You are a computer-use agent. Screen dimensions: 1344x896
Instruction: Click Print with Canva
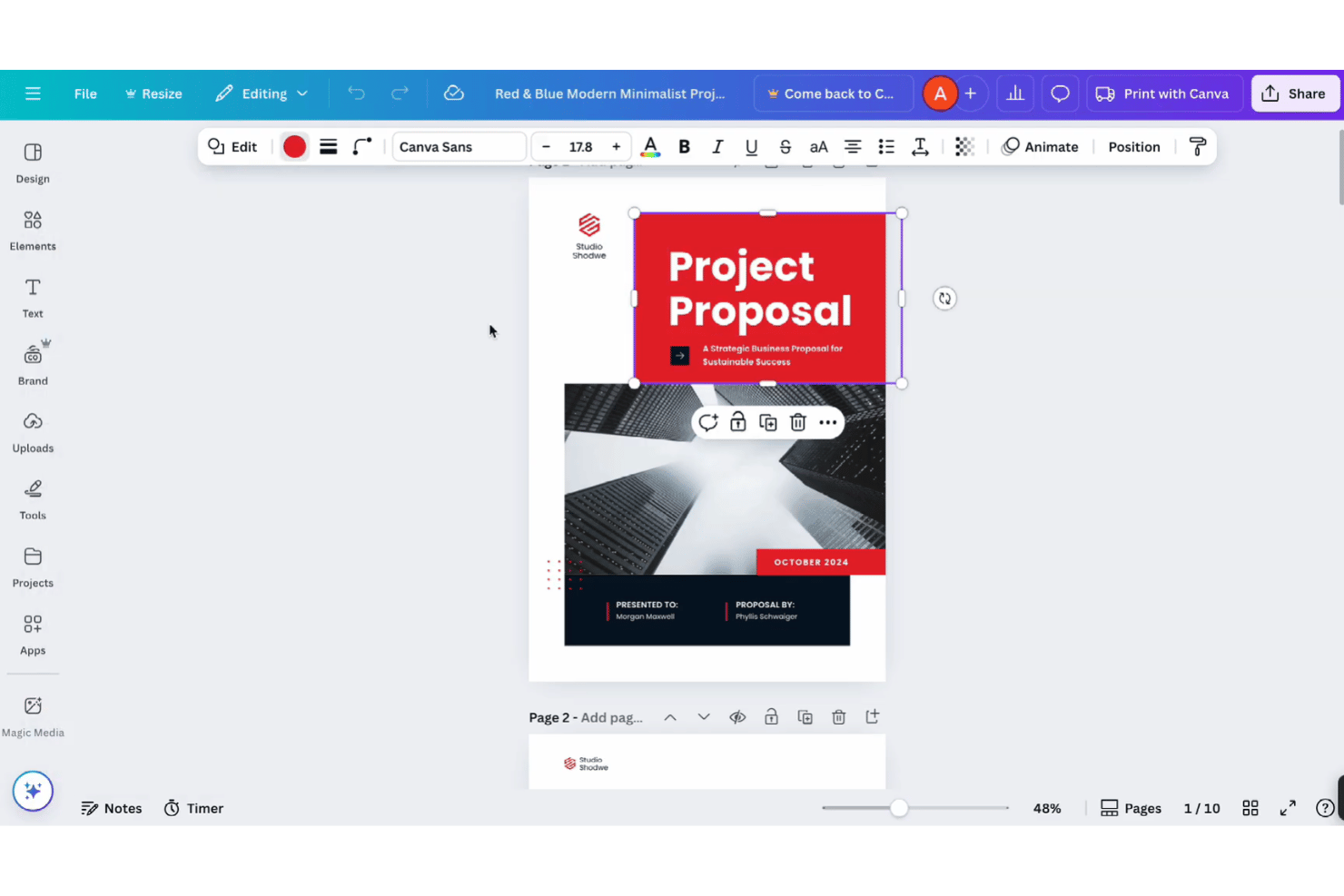[x=1162, y=94]
